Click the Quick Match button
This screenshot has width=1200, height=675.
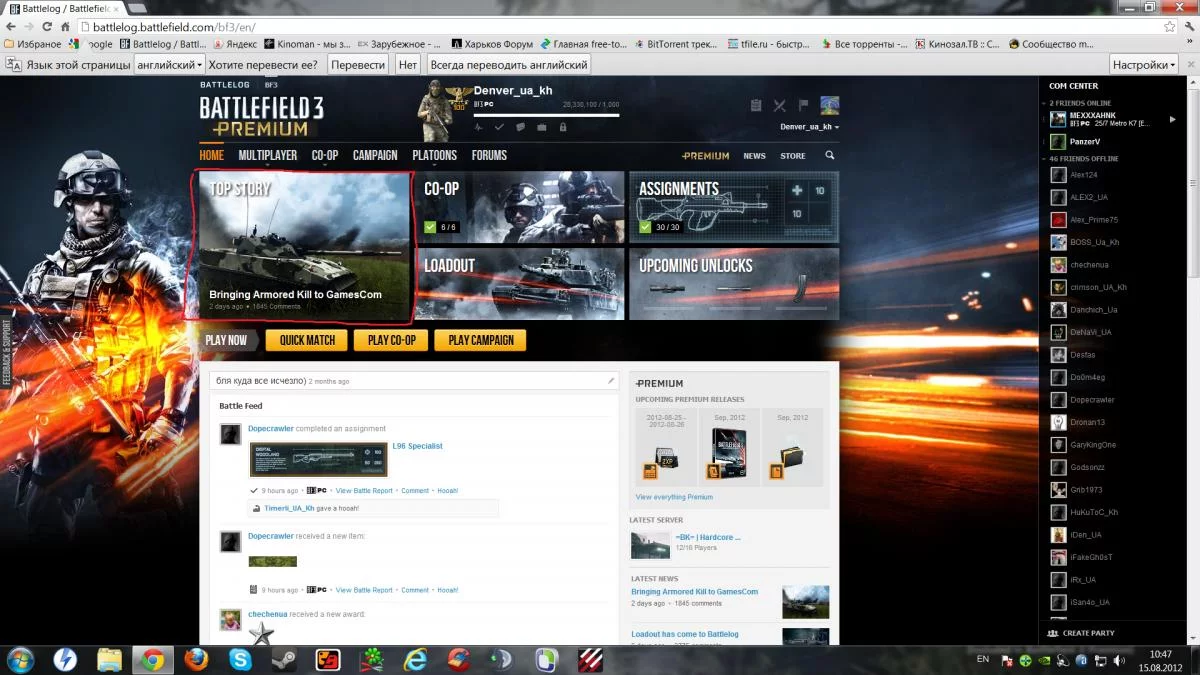(307, 340)
